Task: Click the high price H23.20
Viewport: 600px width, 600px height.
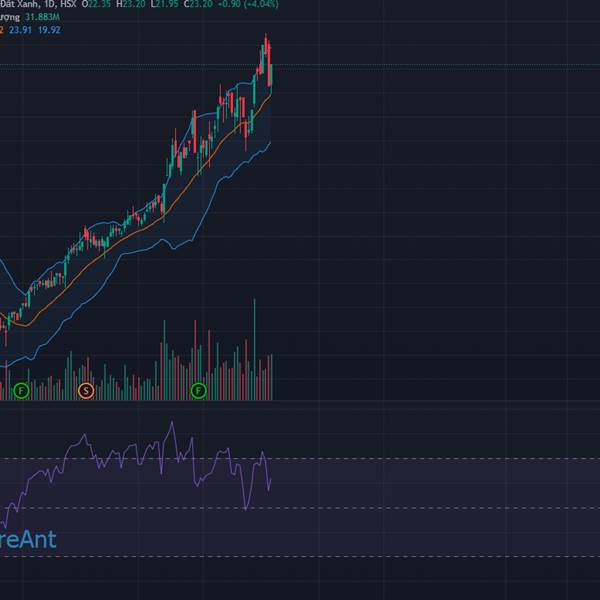Action: 130,4
